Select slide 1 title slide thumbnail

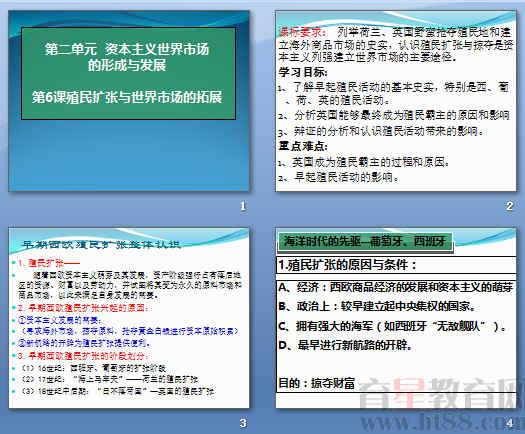[129, 101]
